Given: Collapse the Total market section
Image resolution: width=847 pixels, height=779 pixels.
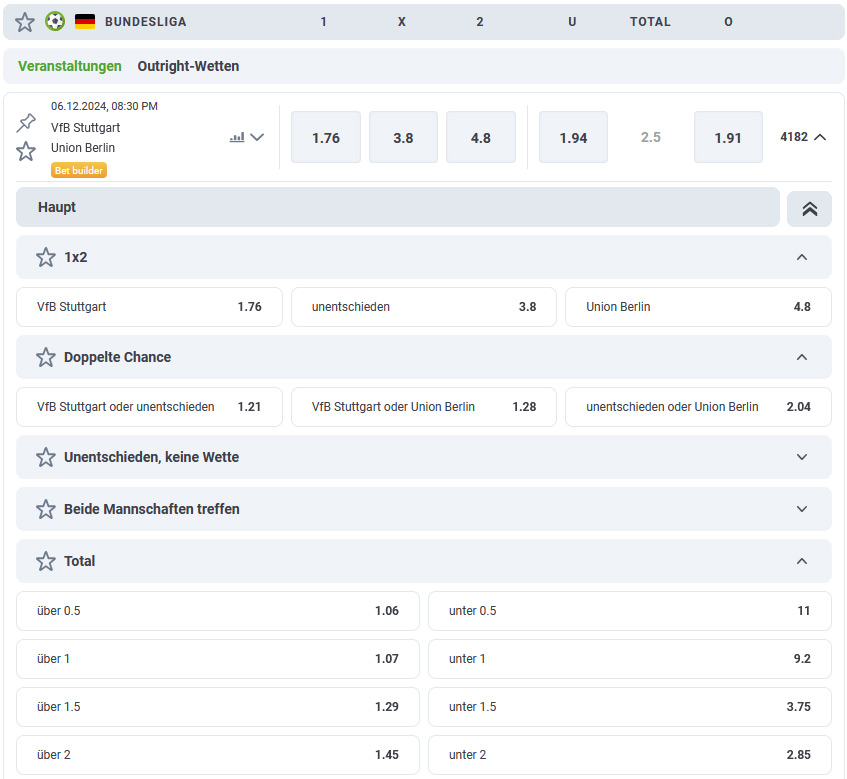Looking at the screenshot, I should pos(802,561).
